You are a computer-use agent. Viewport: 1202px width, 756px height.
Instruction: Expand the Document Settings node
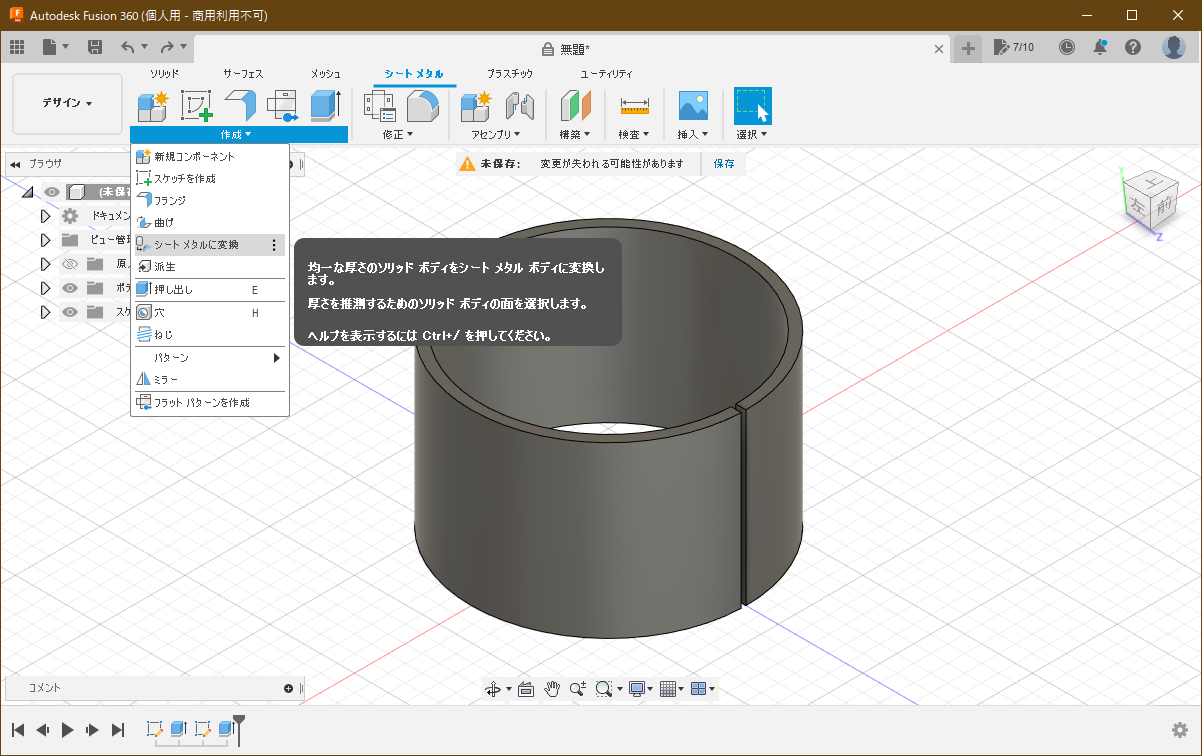45,216
